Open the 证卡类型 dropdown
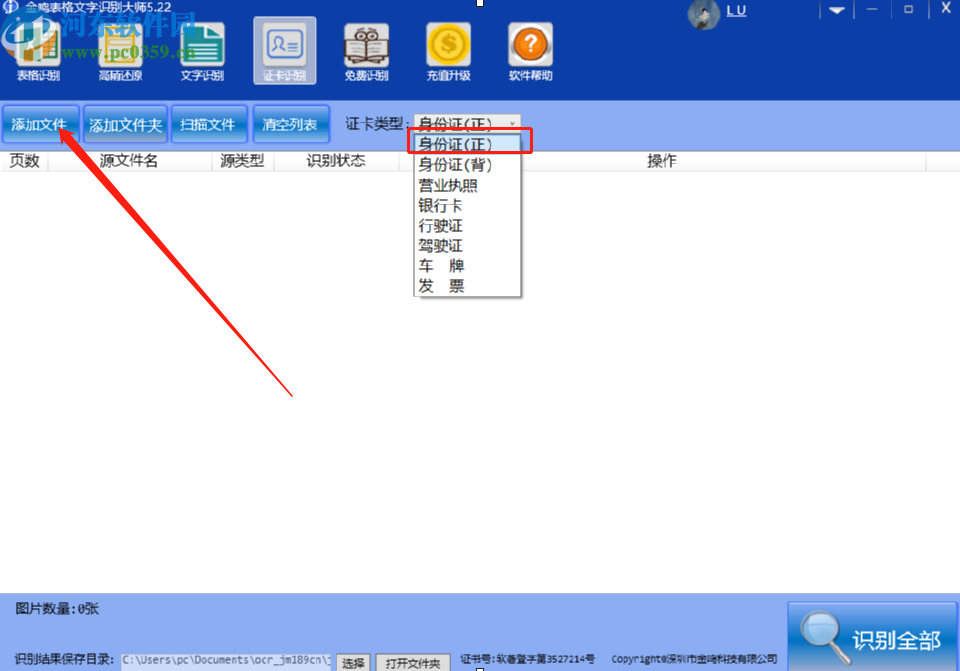Image resolution: width=960 pixels, height=671 pixels. [x=512, y=122]
